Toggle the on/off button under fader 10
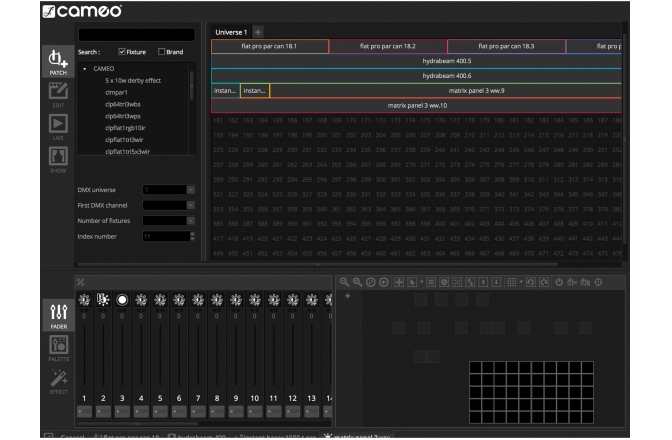Viewport: 672px width, 440px height. coord(255,411)
